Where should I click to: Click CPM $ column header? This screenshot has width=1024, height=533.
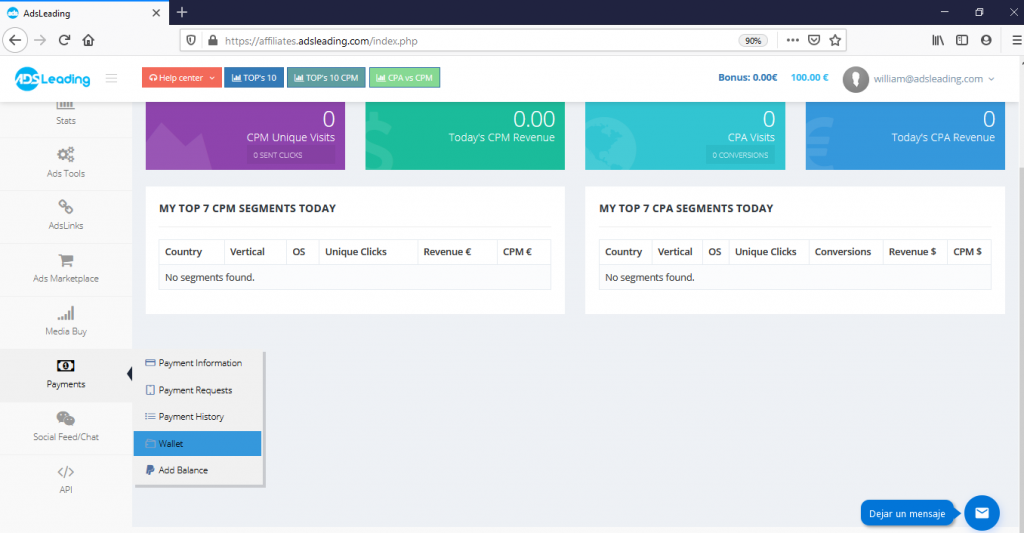point(967,252)
